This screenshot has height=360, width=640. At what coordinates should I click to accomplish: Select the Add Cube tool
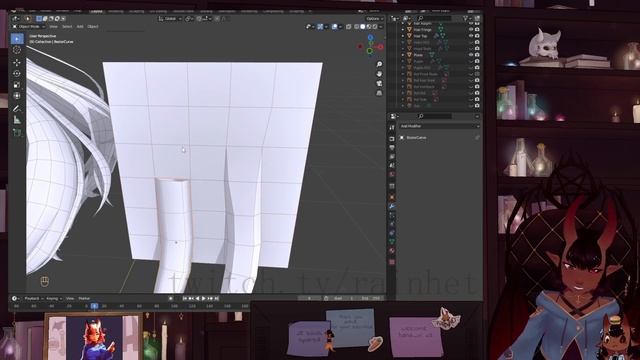point(17,132)
